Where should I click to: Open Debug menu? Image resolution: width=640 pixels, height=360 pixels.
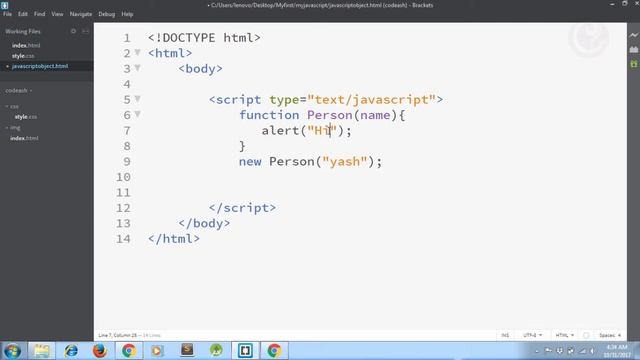107,14
